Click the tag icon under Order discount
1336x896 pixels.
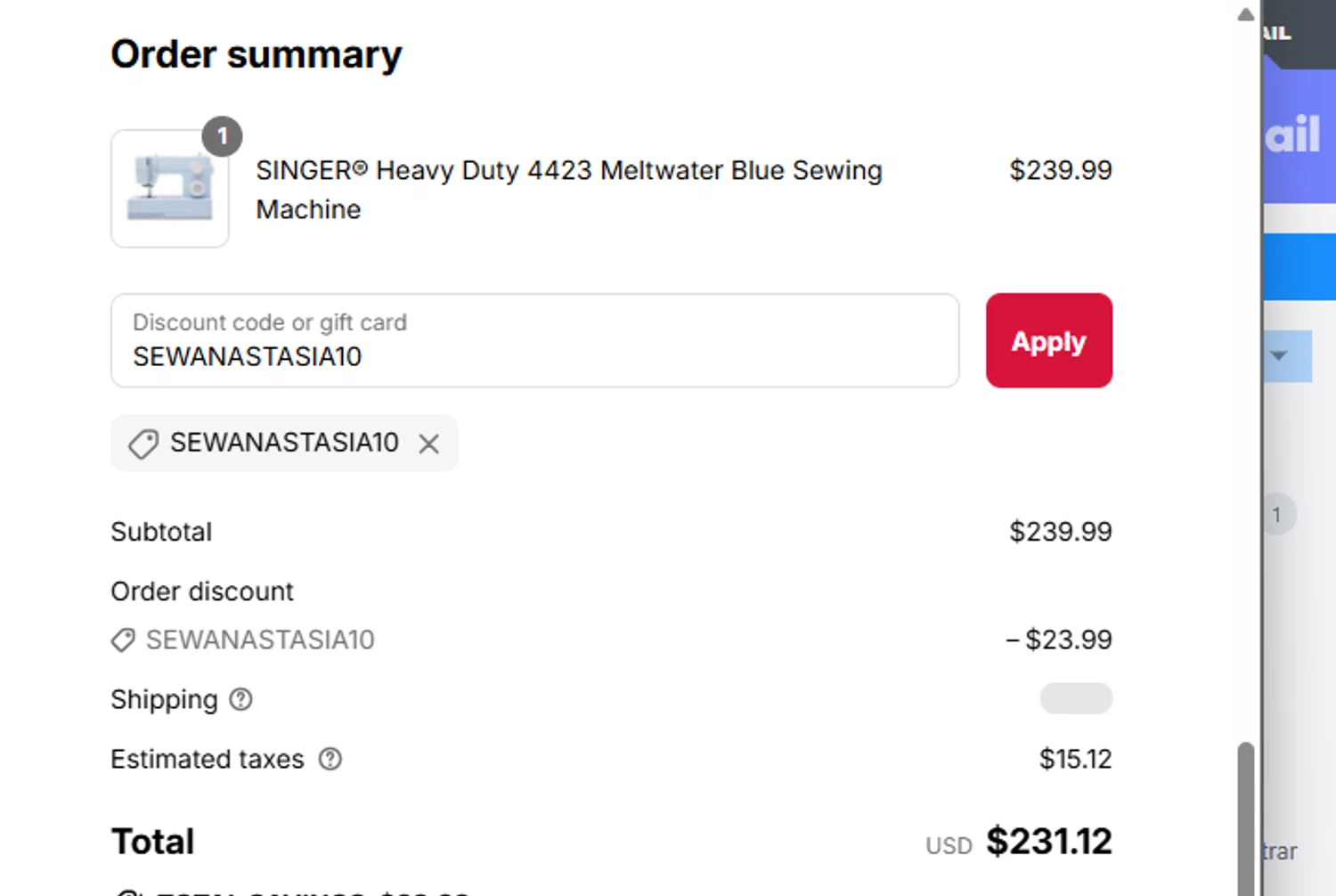[x=123, y=640]
